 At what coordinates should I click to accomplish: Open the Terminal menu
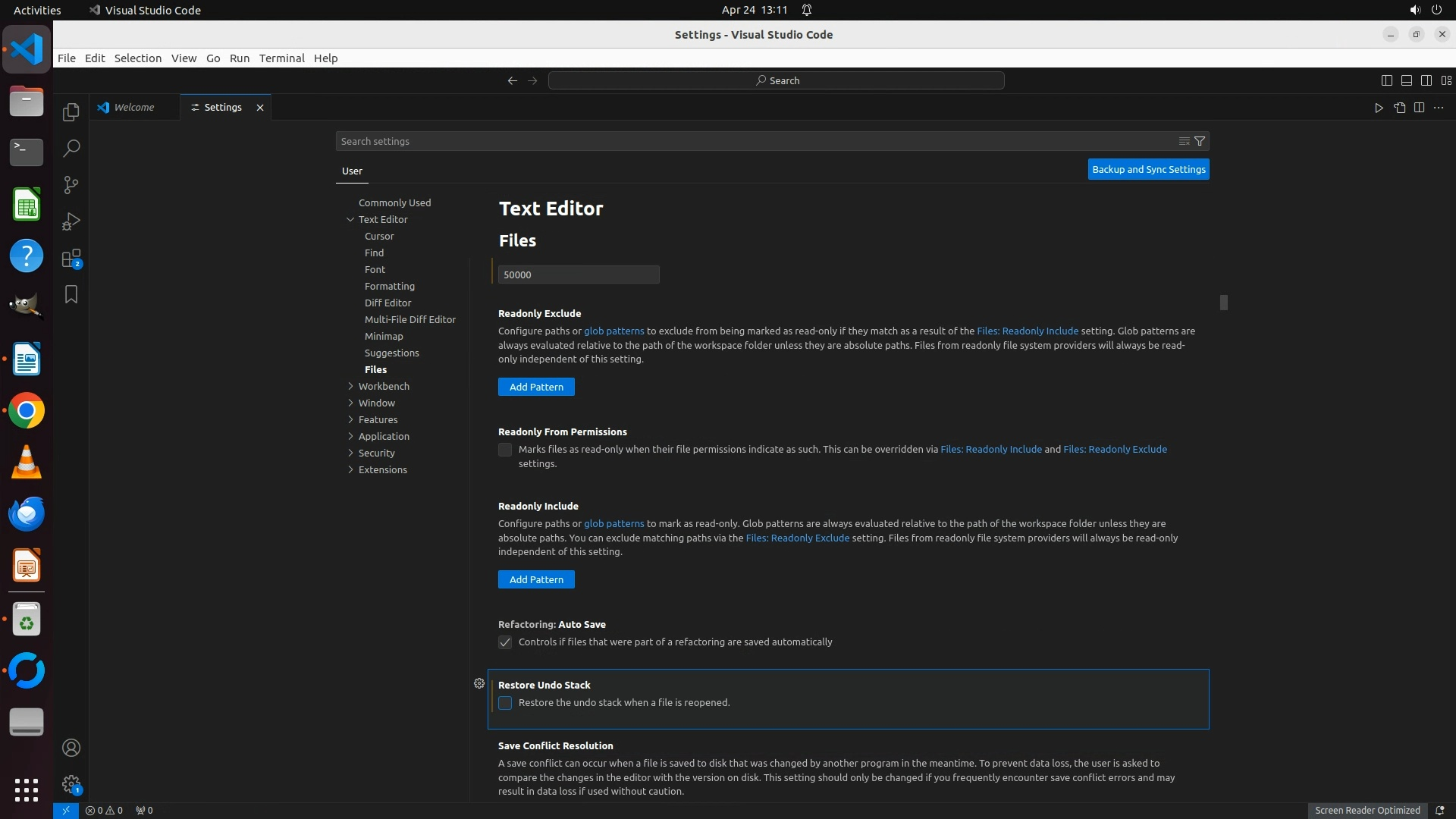pyautogui.click(x=281, y=58)
